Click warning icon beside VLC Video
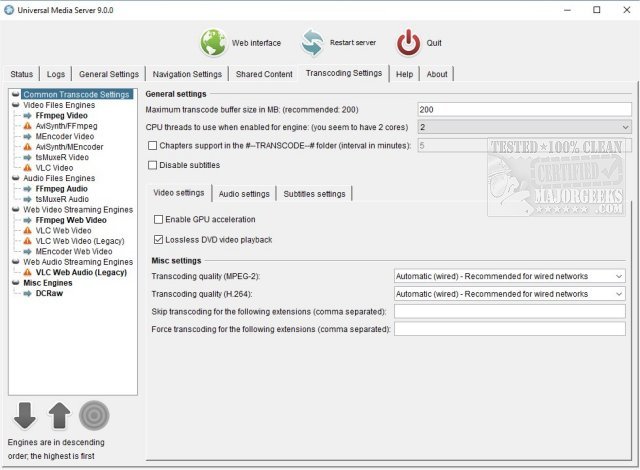The height and width of the screenshot is (470, 640). pyautogui.click(x=27, y=167)
